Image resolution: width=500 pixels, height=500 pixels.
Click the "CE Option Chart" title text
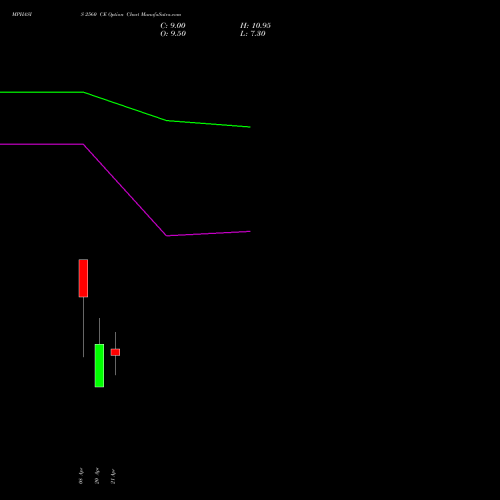pyautogui.click(x=120, y=15)
